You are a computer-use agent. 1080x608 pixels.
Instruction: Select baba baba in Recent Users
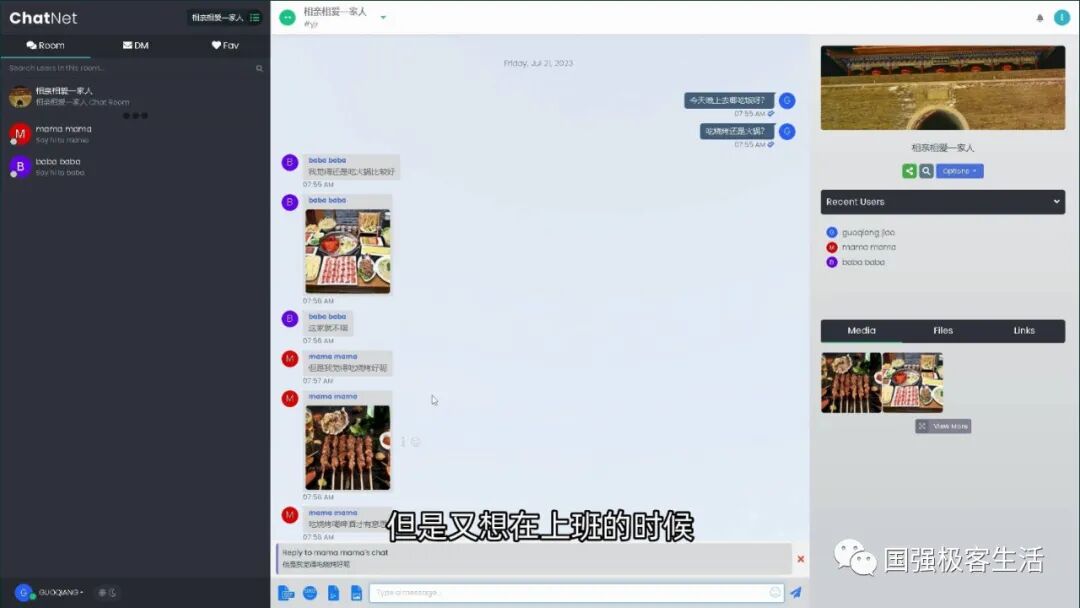[x=855, y=262]
